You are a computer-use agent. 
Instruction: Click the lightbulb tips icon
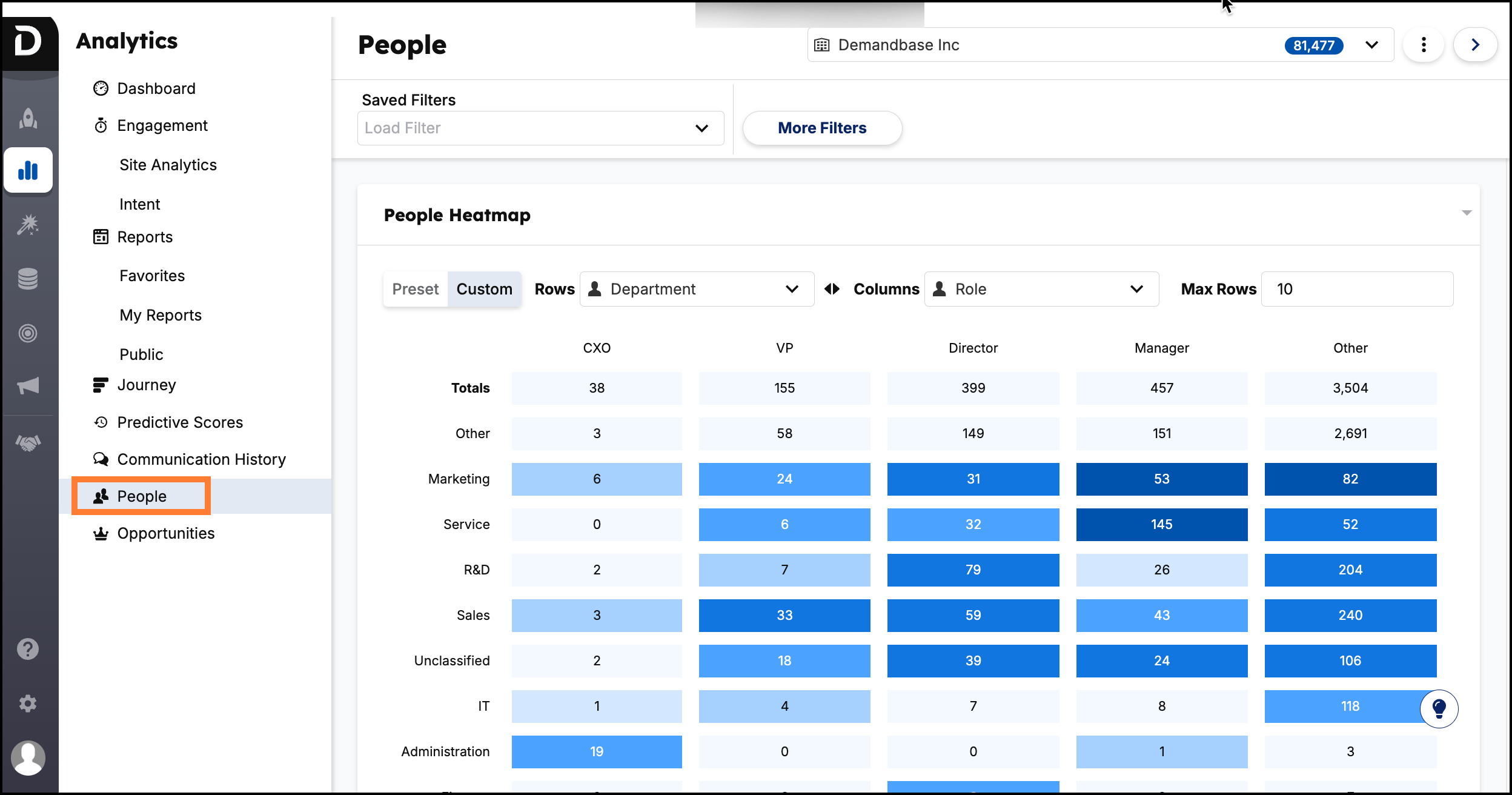(1439, 708)
